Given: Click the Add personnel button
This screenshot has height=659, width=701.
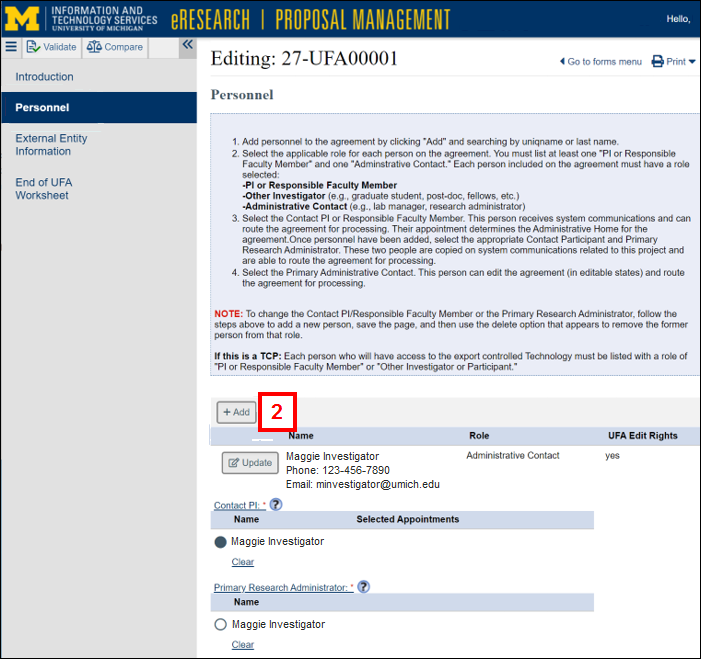Looking at the screenshot, I should (236, 412).
